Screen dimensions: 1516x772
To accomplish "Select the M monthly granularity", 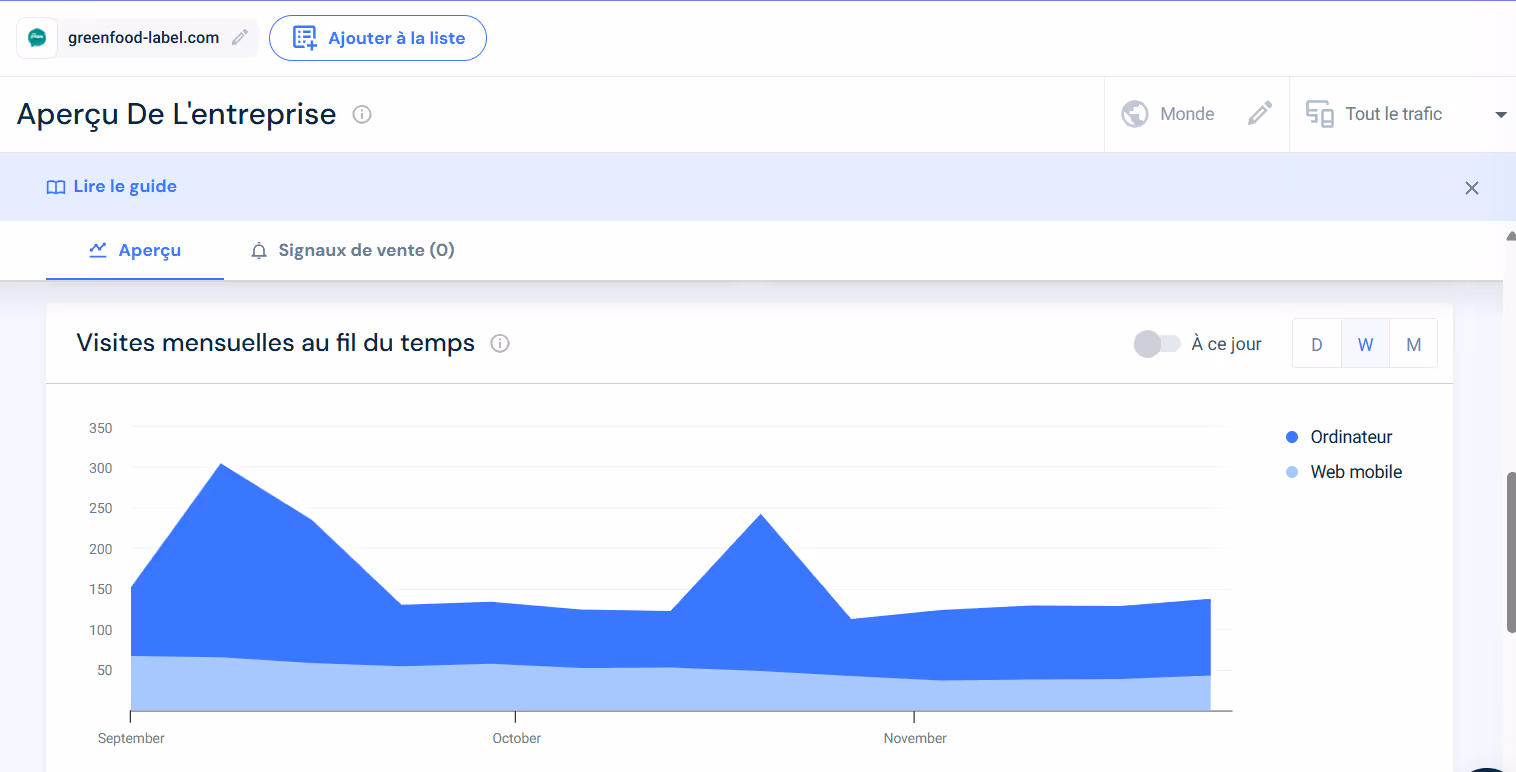I will coord(1414,344).
